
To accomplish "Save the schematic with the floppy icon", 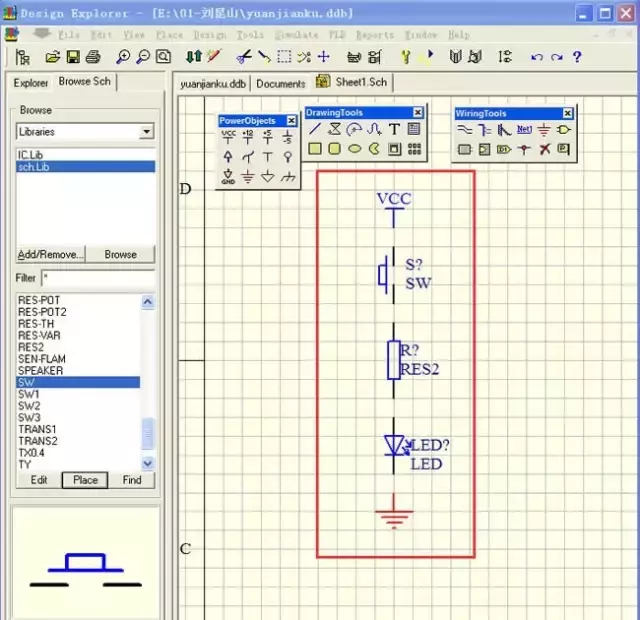I will tap(73, 57).
